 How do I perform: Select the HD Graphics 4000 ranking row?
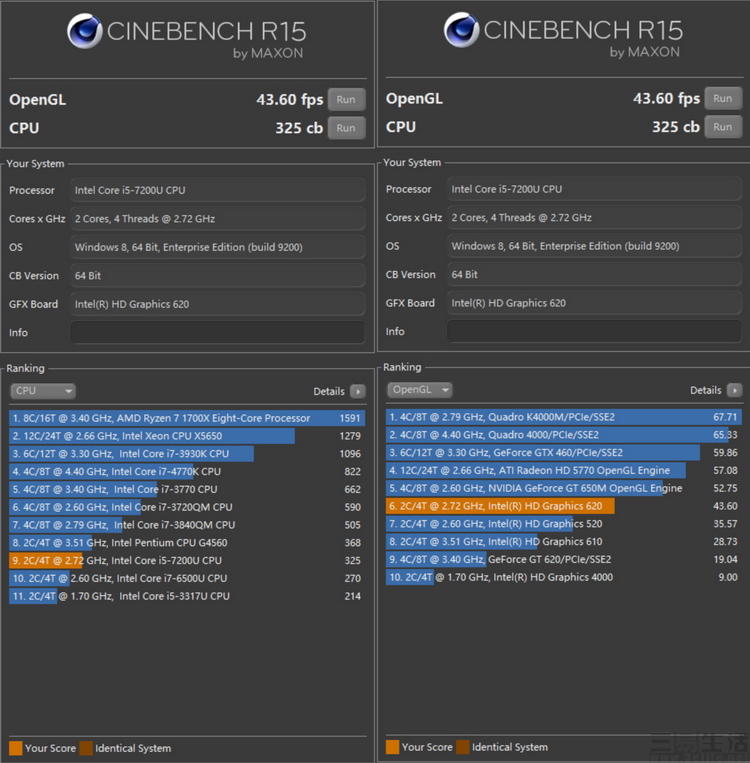[564, 577]
